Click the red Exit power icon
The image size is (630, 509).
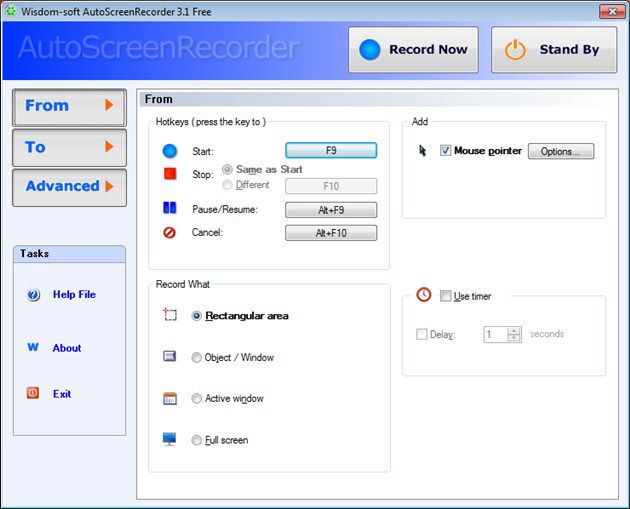coord(33,392)
